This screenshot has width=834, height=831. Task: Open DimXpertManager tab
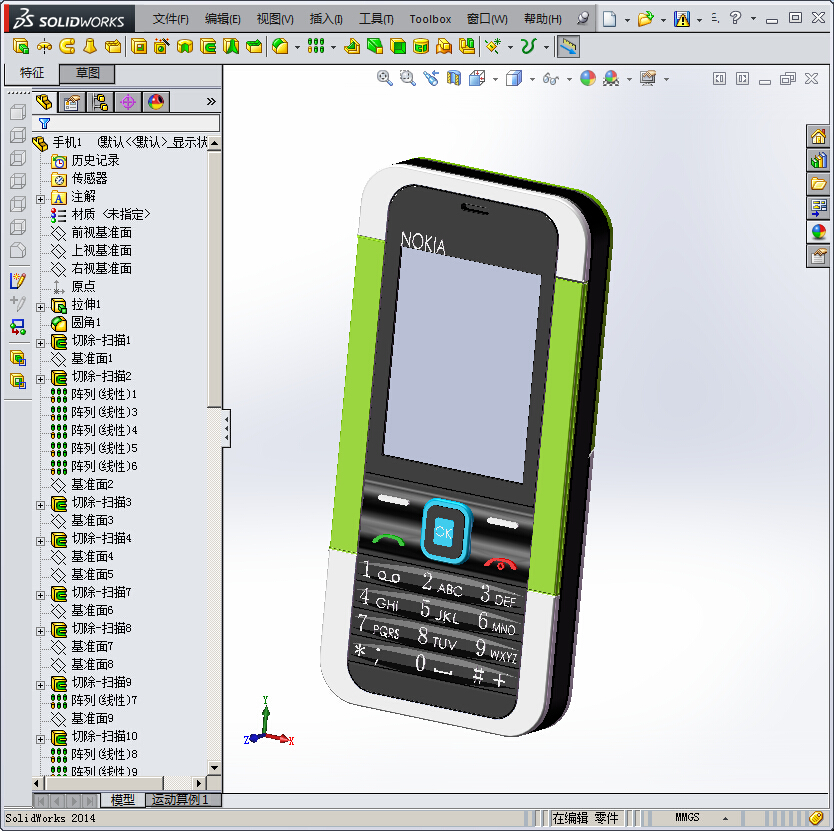[x=128, y=102]
